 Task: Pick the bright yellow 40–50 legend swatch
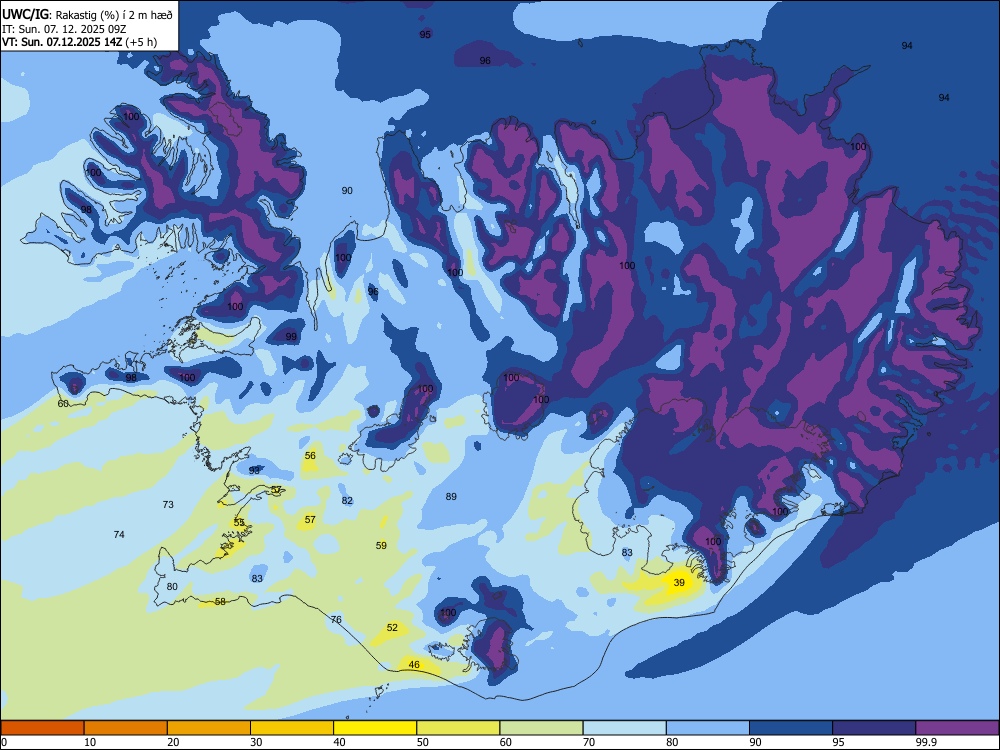pyautogui.click(x=375, y=728)
